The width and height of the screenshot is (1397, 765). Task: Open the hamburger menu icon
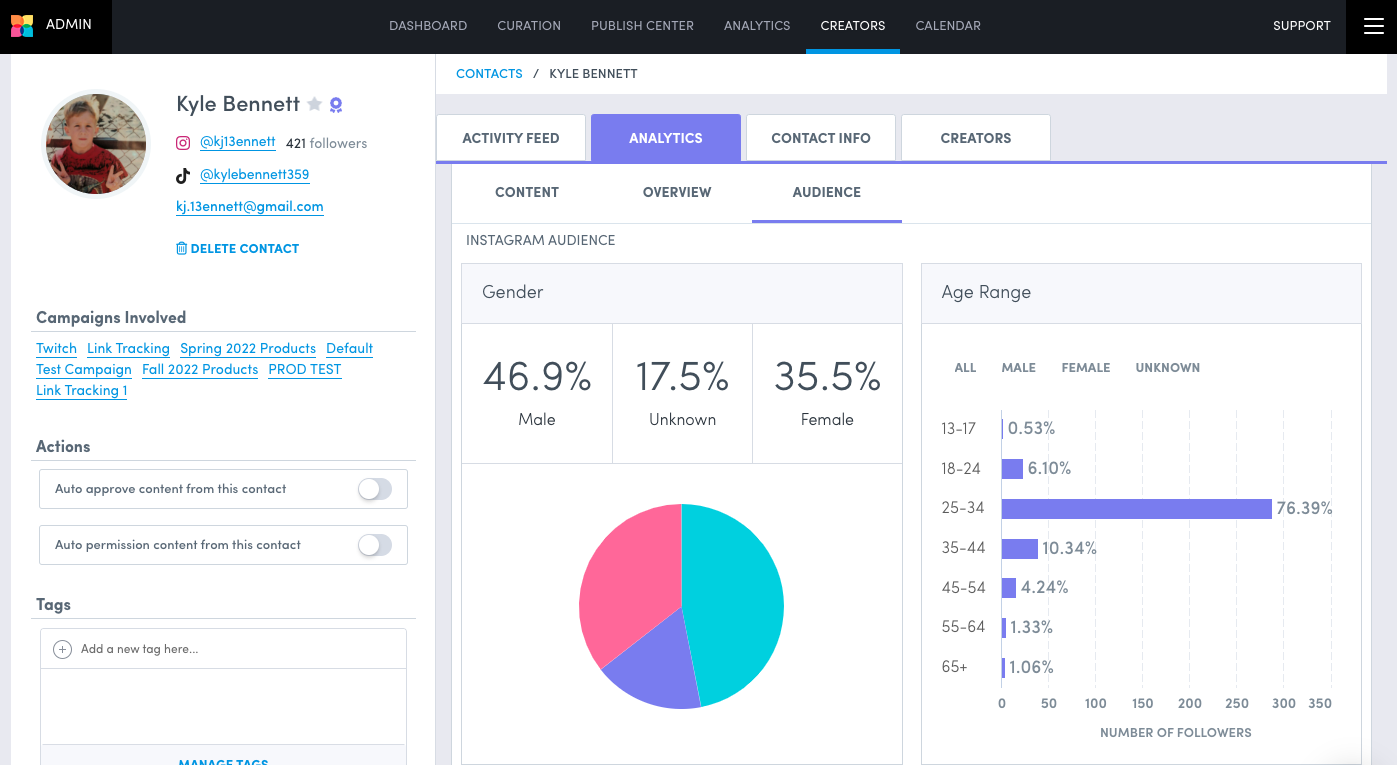pyautogui.click(x=1372, y=26)
